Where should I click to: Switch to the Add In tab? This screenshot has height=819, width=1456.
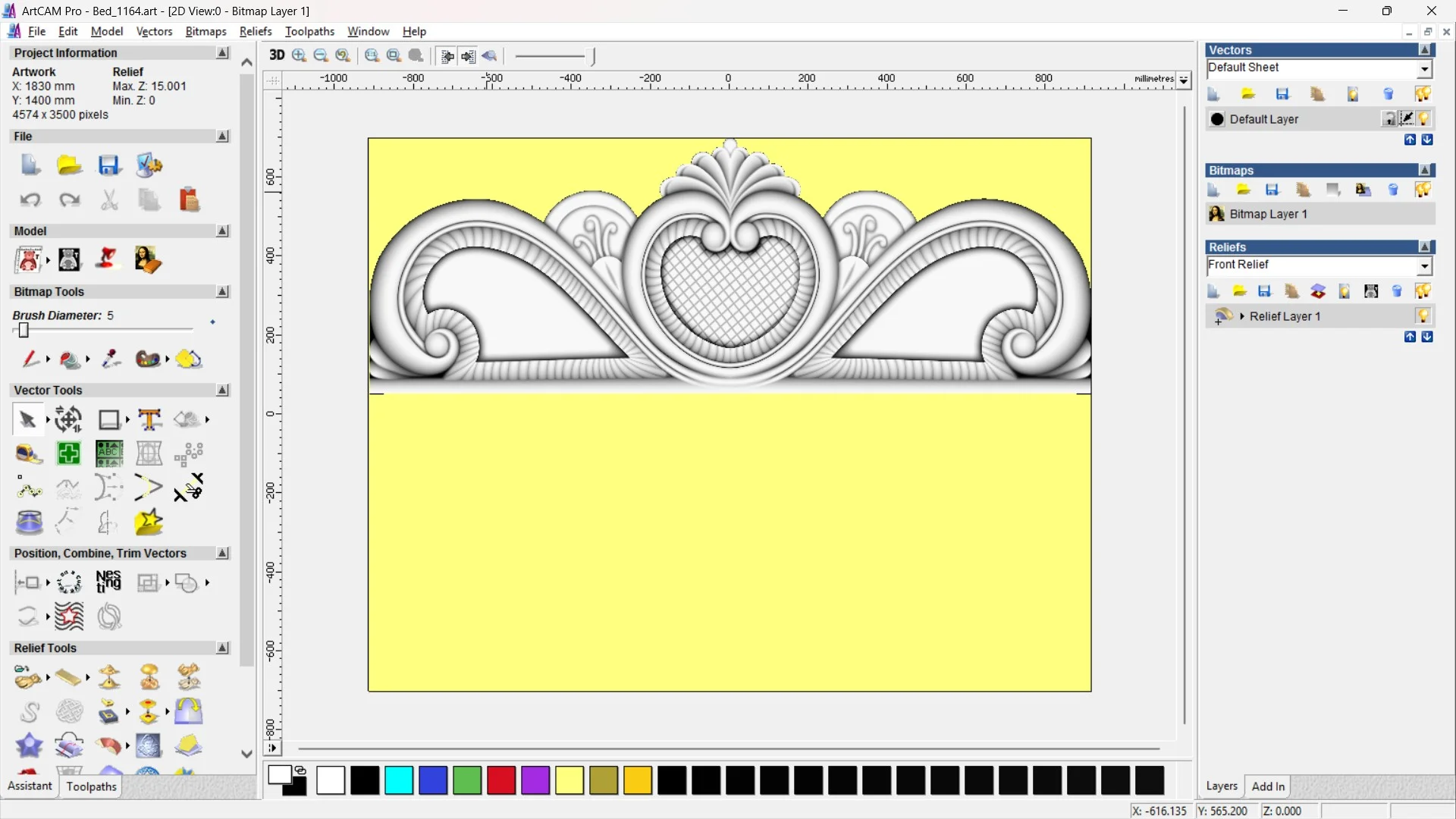coord(1267,786)
